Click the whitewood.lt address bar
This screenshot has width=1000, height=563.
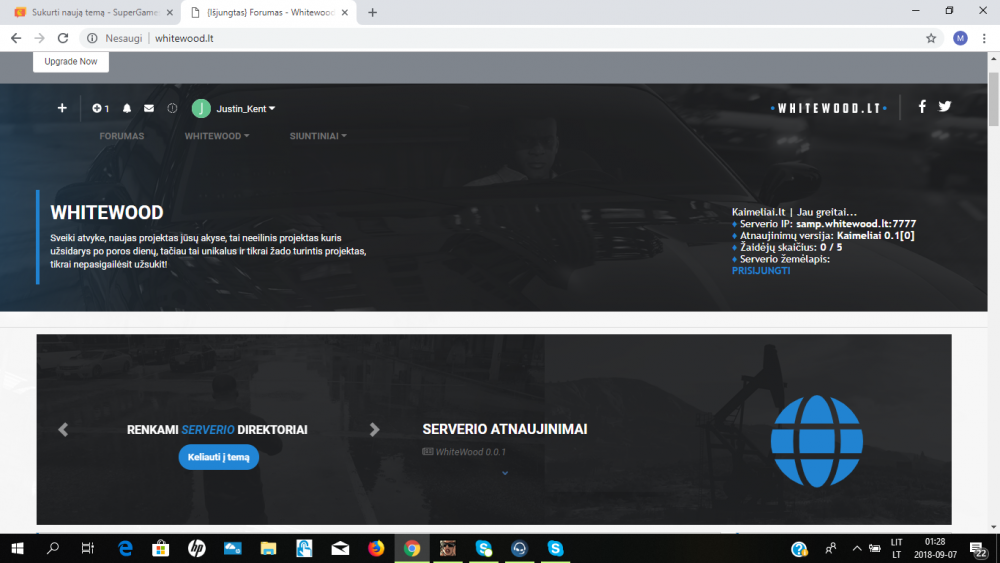point(504,38)
